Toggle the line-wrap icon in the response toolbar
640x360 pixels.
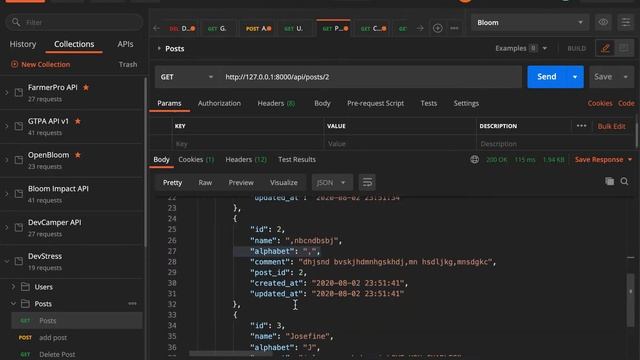(x=367, y=182)
